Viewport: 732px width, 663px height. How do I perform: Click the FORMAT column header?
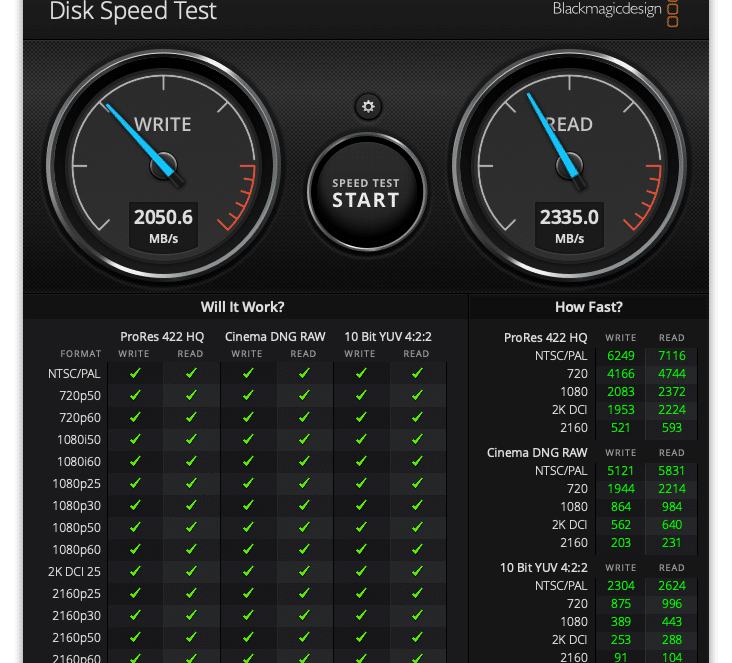point(80,354)
